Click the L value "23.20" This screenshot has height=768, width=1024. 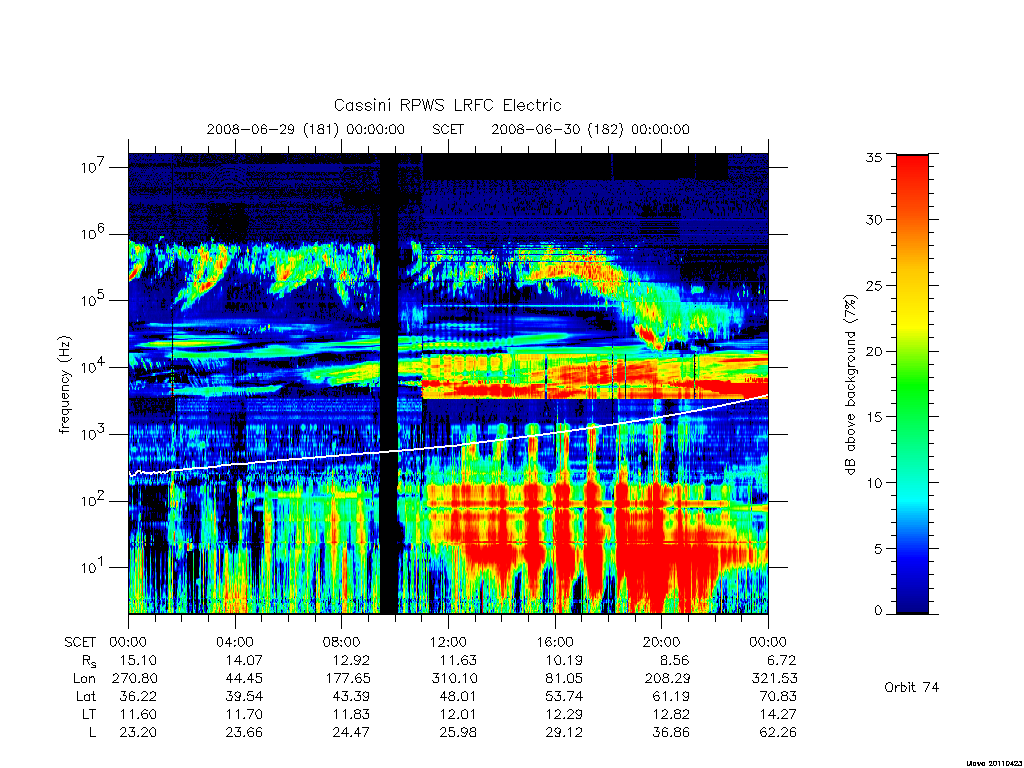pyautogui.click(x=138, y=733)
